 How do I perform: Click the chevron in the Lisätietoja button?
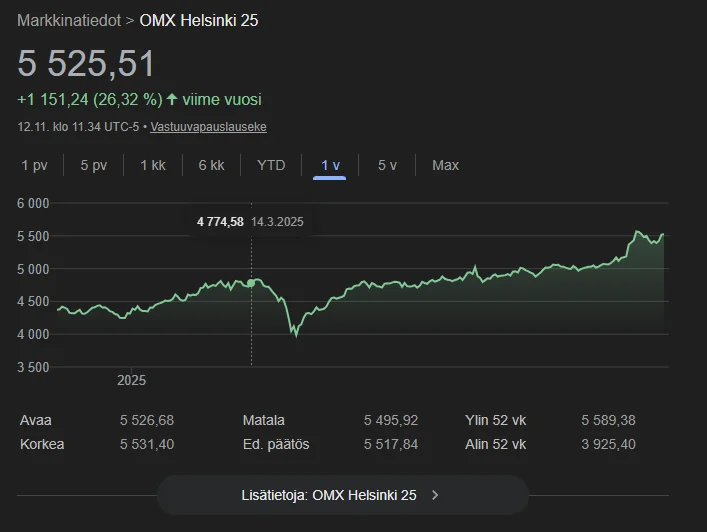[x=435, y=494]
